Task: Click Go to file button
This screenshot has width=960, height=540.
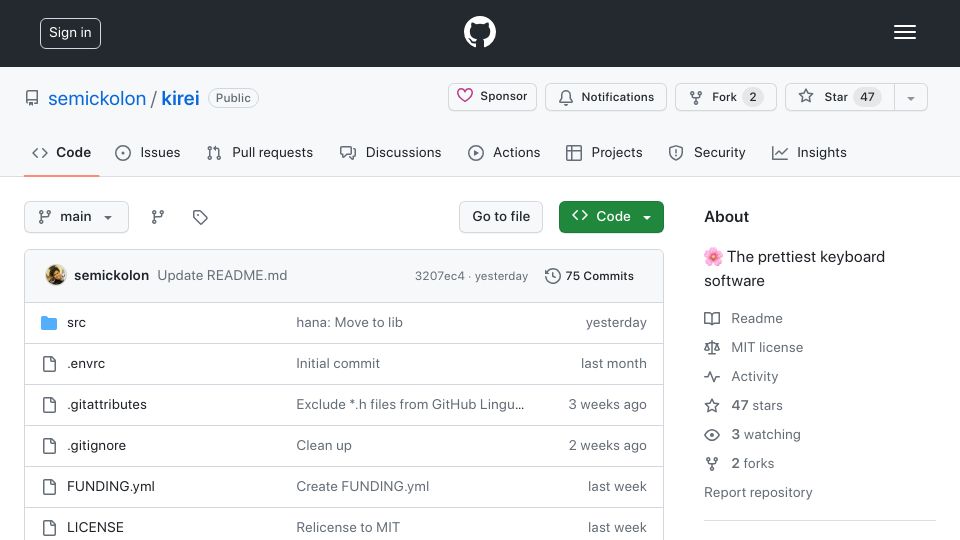Action: (x=501, y=217)
